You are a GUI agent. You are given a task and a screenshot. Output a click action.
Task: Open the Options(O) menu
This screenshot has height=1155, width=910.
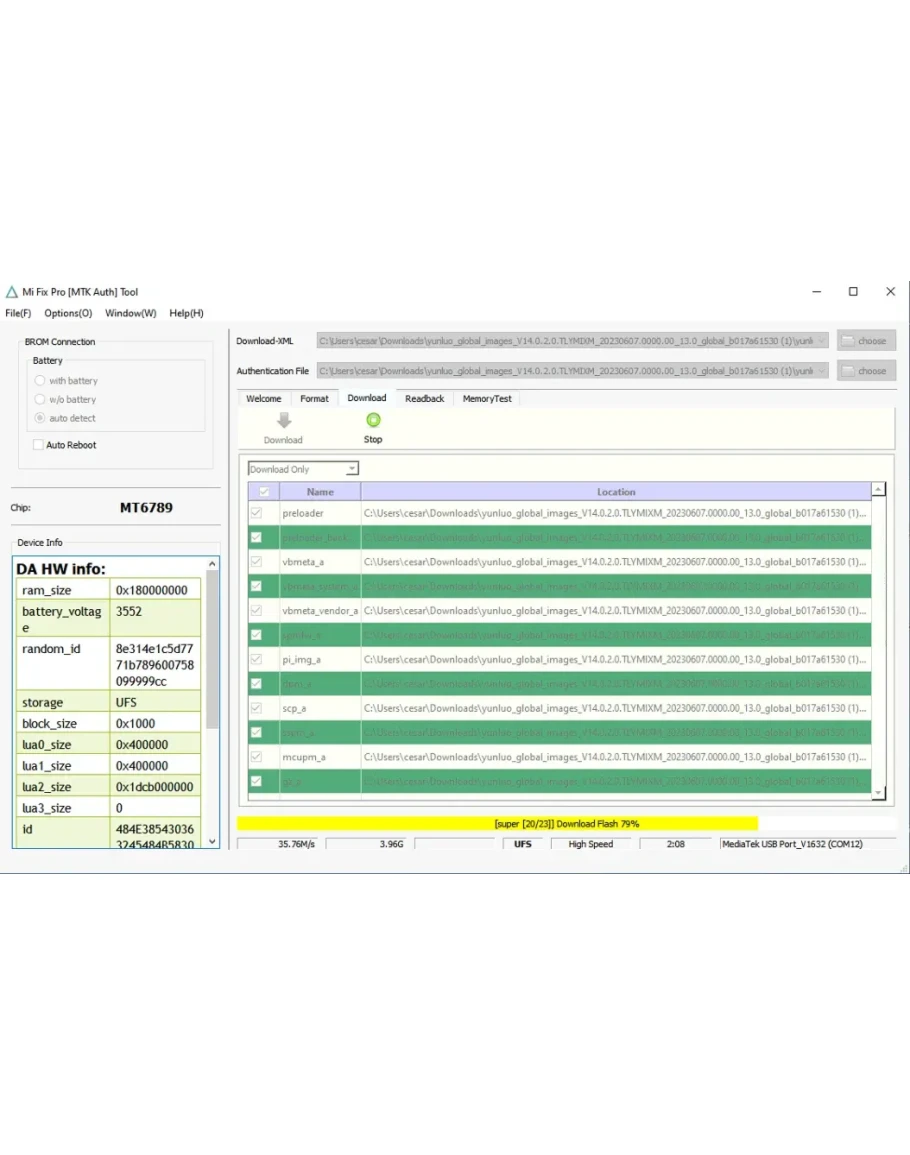tap(68, 313)
